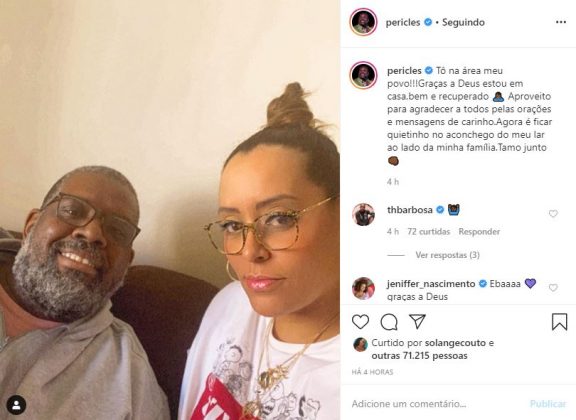Open the comment bubble icon
The width and height of the screenshot is (576, 420).
point(389,322)
